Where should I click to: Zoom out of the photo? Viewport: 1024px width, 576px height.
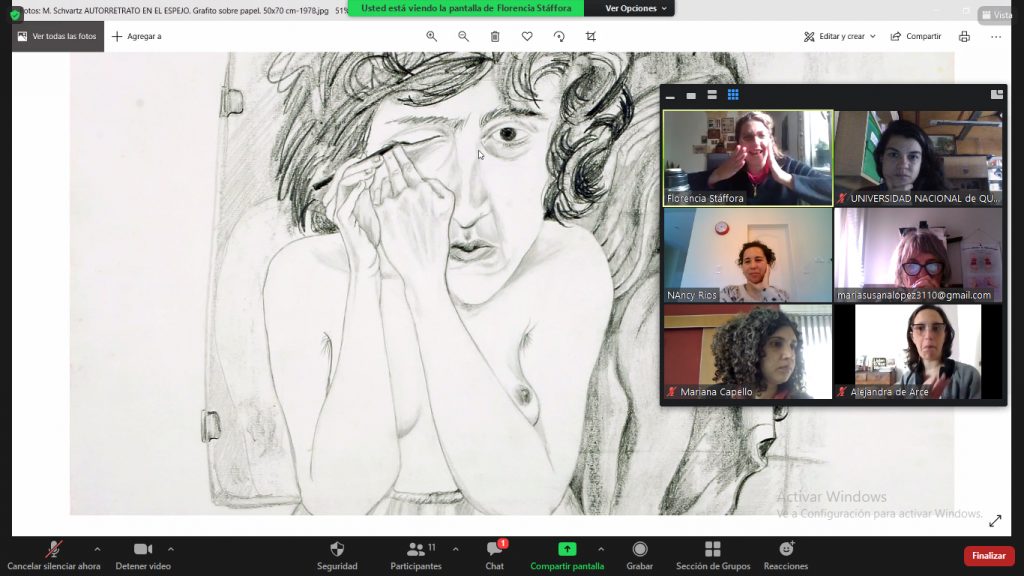[463, 36]
